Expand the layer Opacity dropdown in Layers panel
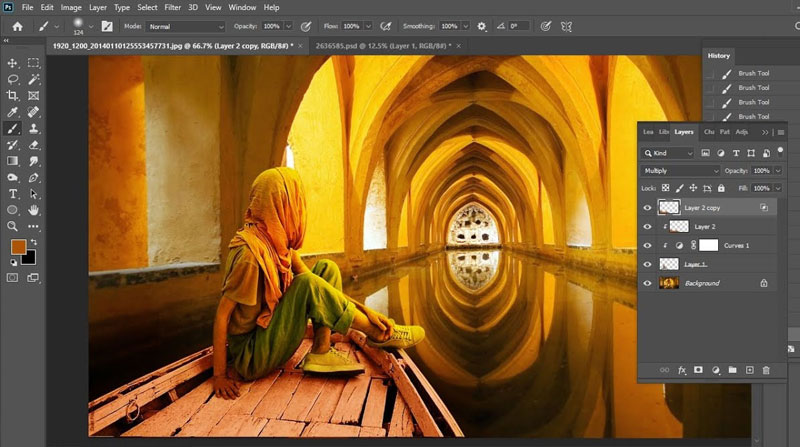 (x=778, y=170)
